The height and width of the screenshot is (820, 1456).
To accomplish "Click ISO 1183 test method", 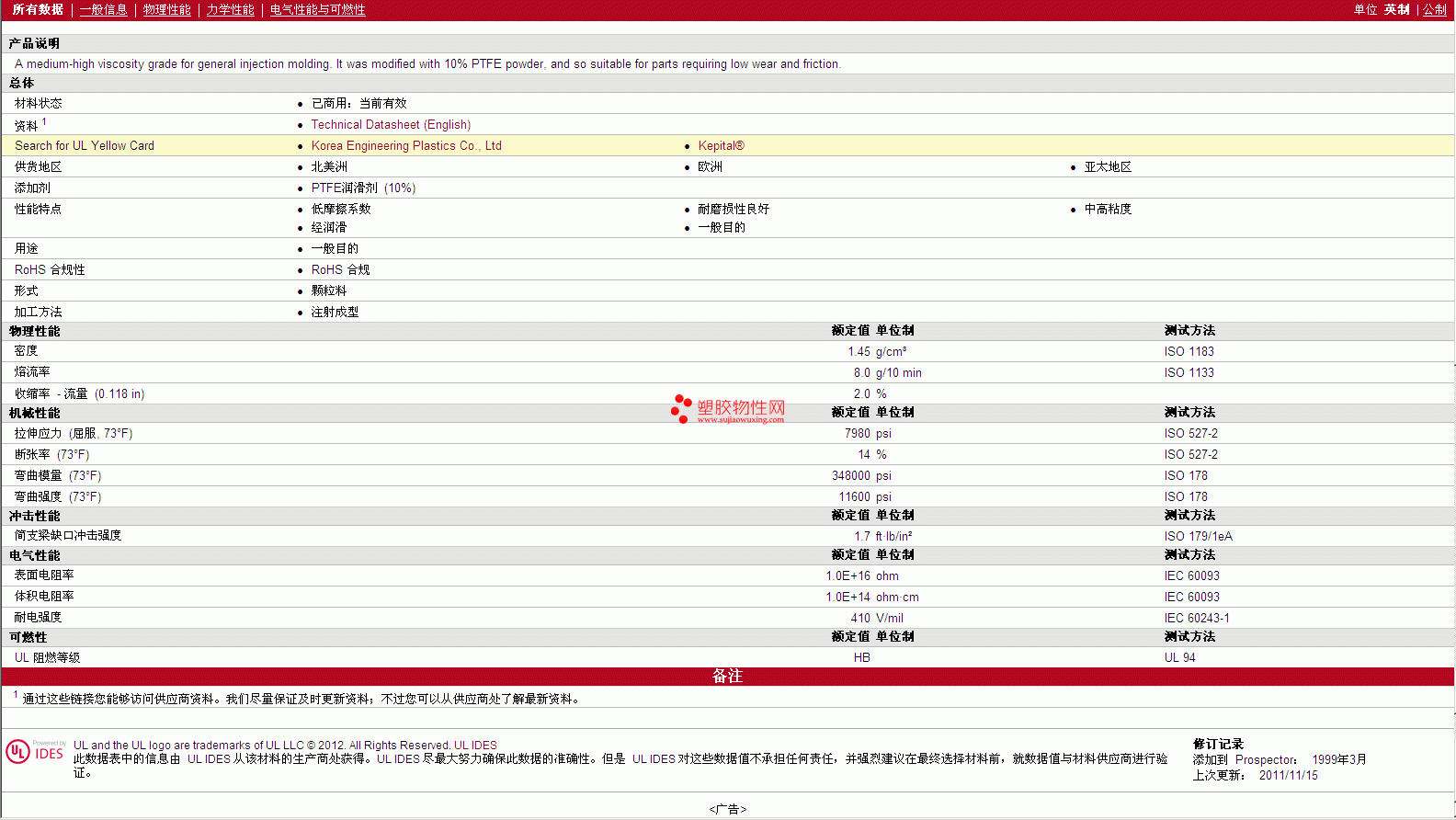I will tap(1189, 351).
